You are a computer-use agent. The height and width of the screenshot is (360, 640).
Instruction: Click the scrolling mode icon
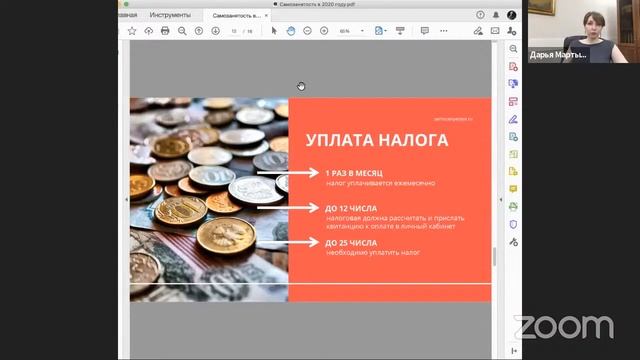click(x=400, y=31)
